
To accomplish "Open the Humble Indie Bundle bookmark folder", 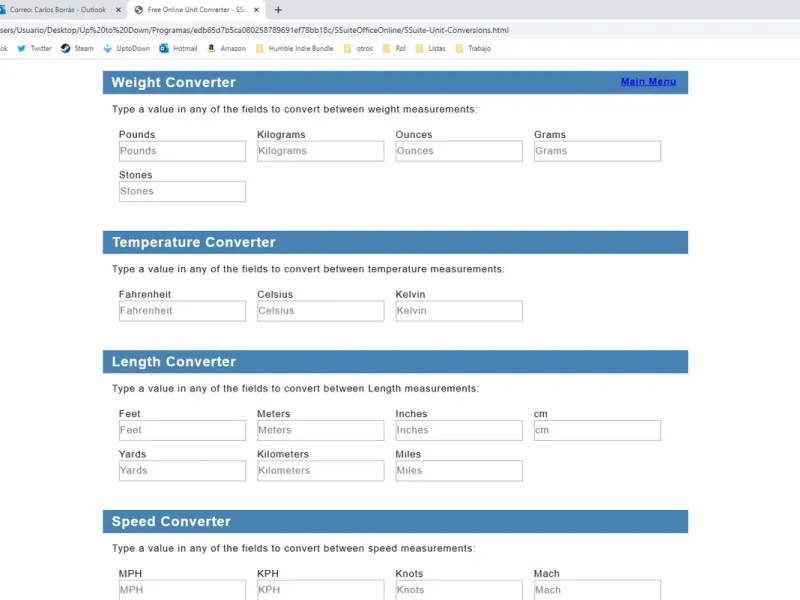I will (294, 48).
